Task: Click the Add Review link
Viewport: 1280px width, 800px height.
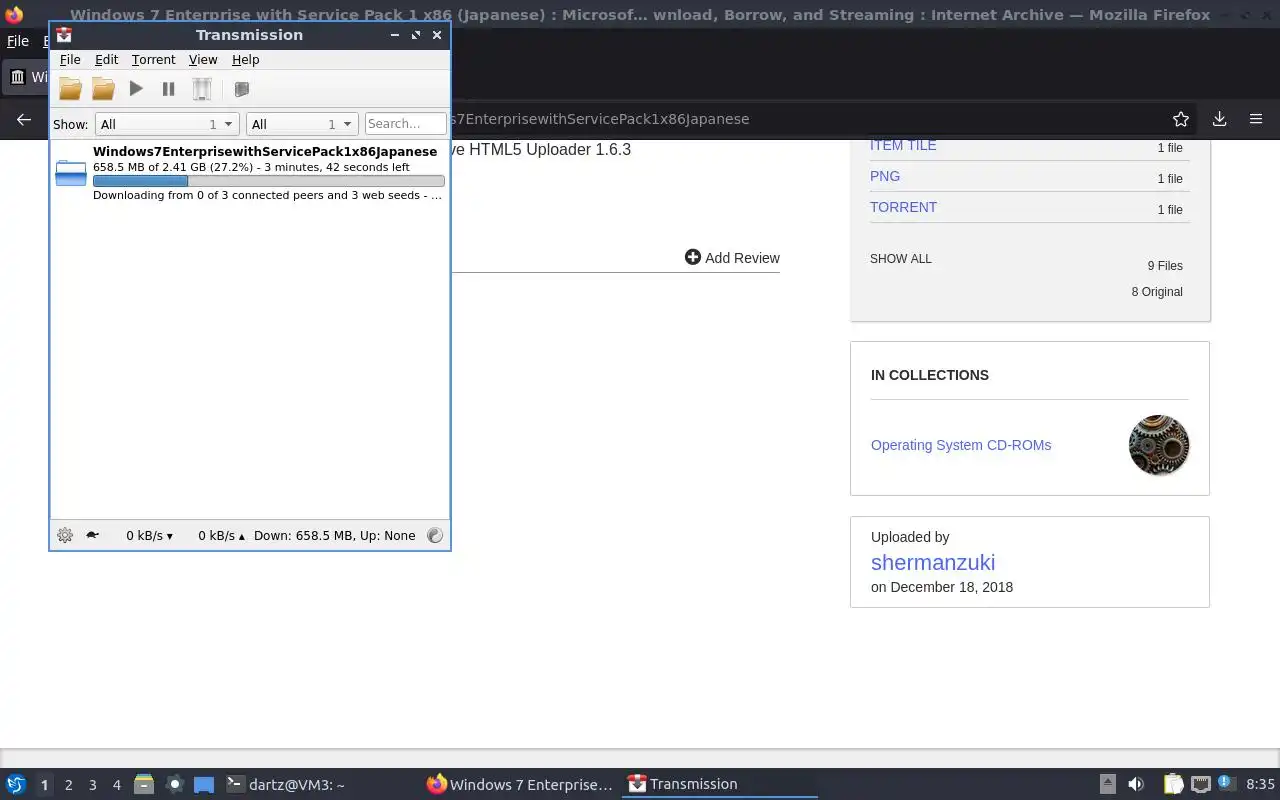Action: pyautogui.click(x=742, y=258)
